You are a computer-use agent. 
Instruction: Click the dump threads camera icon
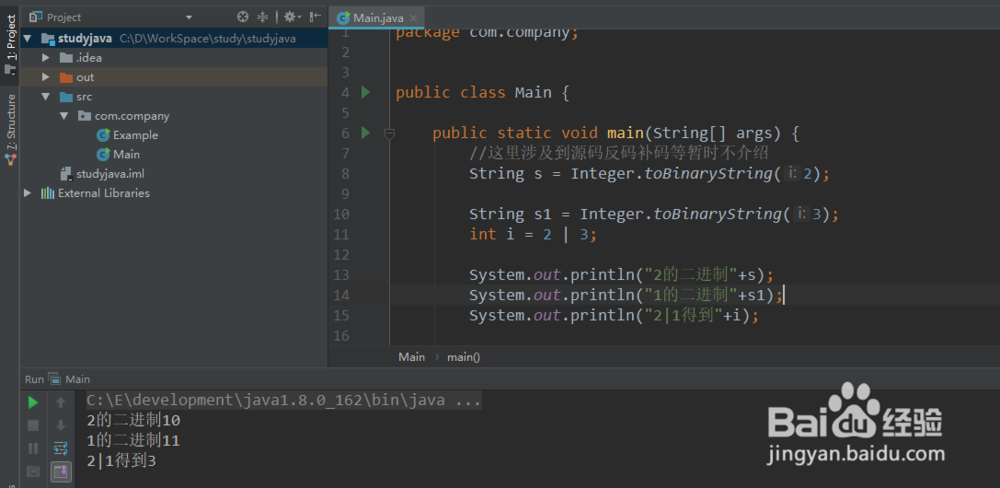(x=33, y=471)
